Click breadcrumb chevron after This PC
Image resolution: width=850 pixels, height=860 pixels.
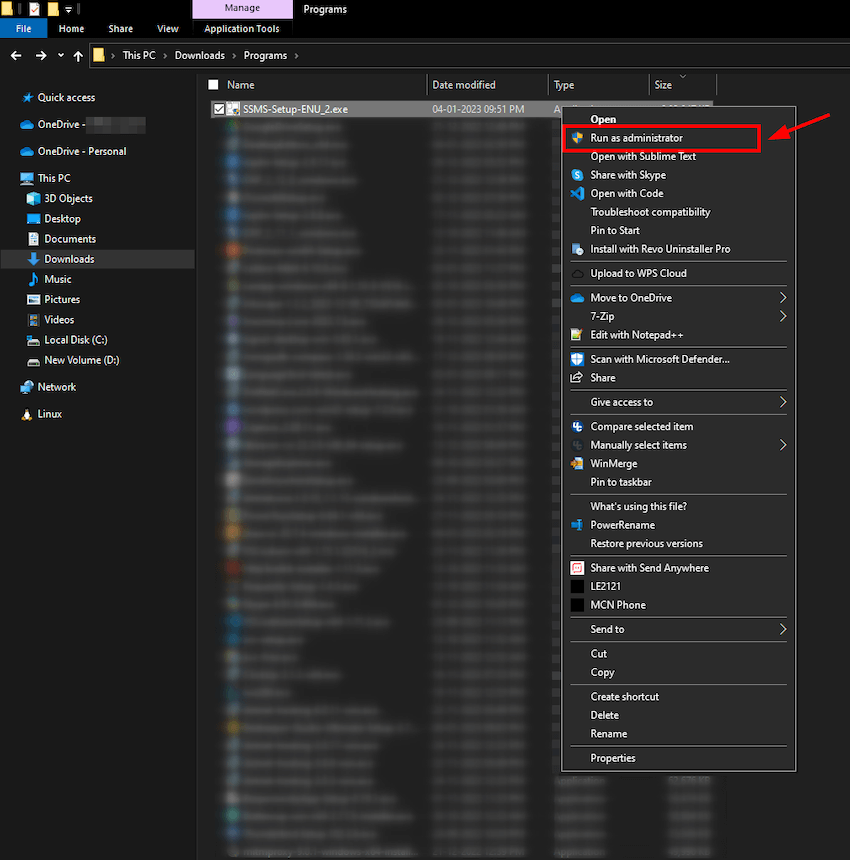pos(165,55)
